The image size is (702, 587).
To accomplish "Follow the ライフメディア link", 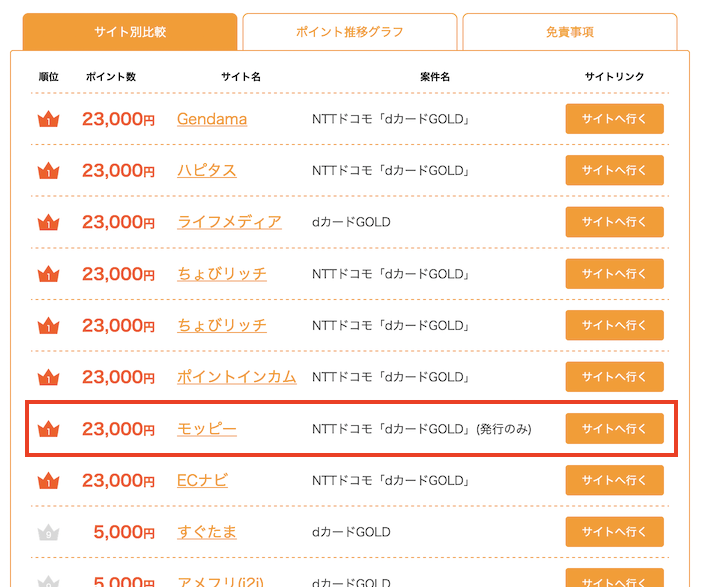I will (229, 222).
